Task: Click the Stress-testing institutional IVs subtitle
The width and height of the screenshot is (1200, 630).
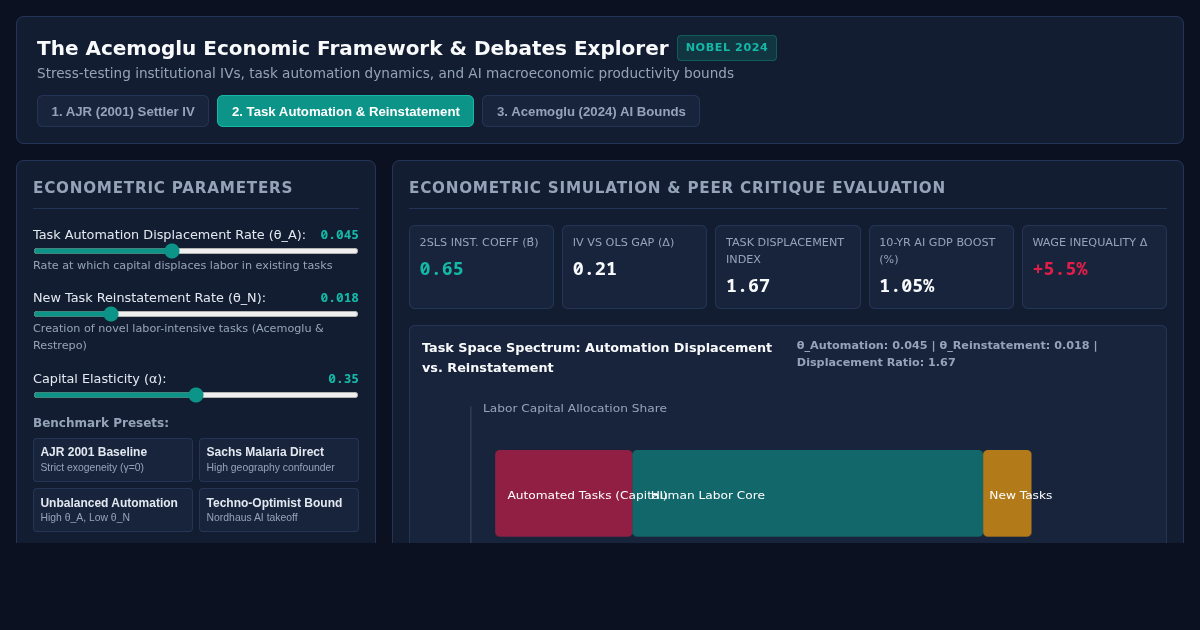Action: pos(385,73)
